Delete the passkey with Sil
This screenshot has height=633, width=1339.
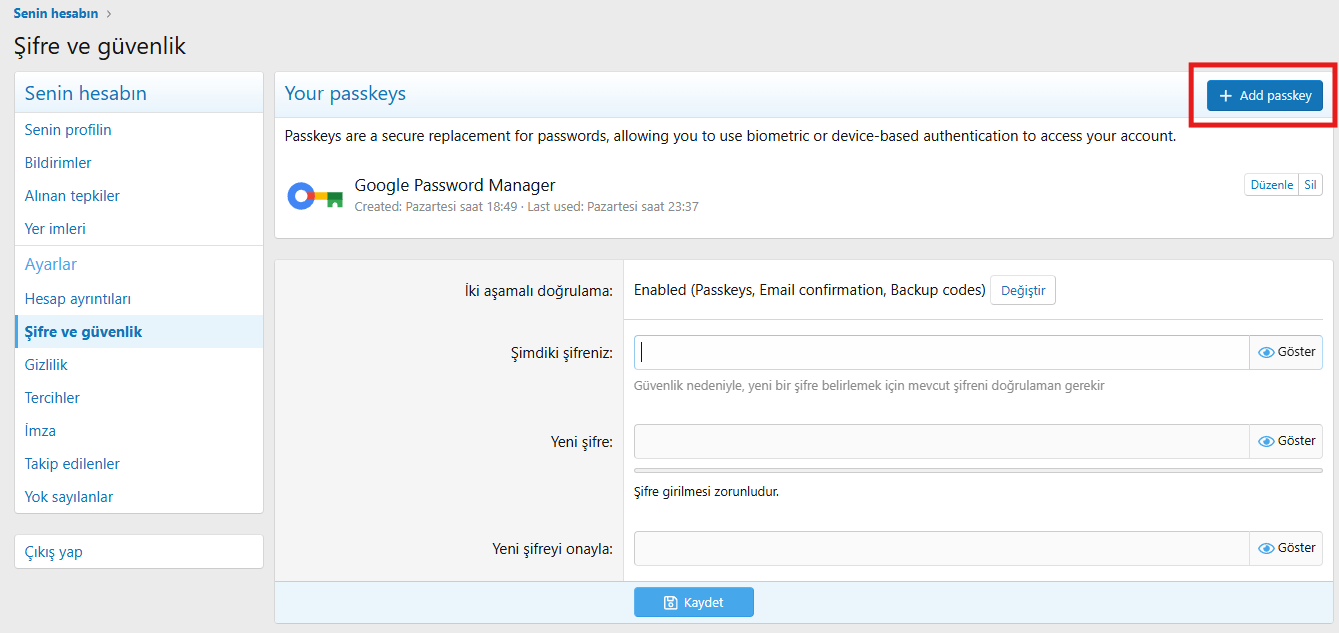point(1310,185)
